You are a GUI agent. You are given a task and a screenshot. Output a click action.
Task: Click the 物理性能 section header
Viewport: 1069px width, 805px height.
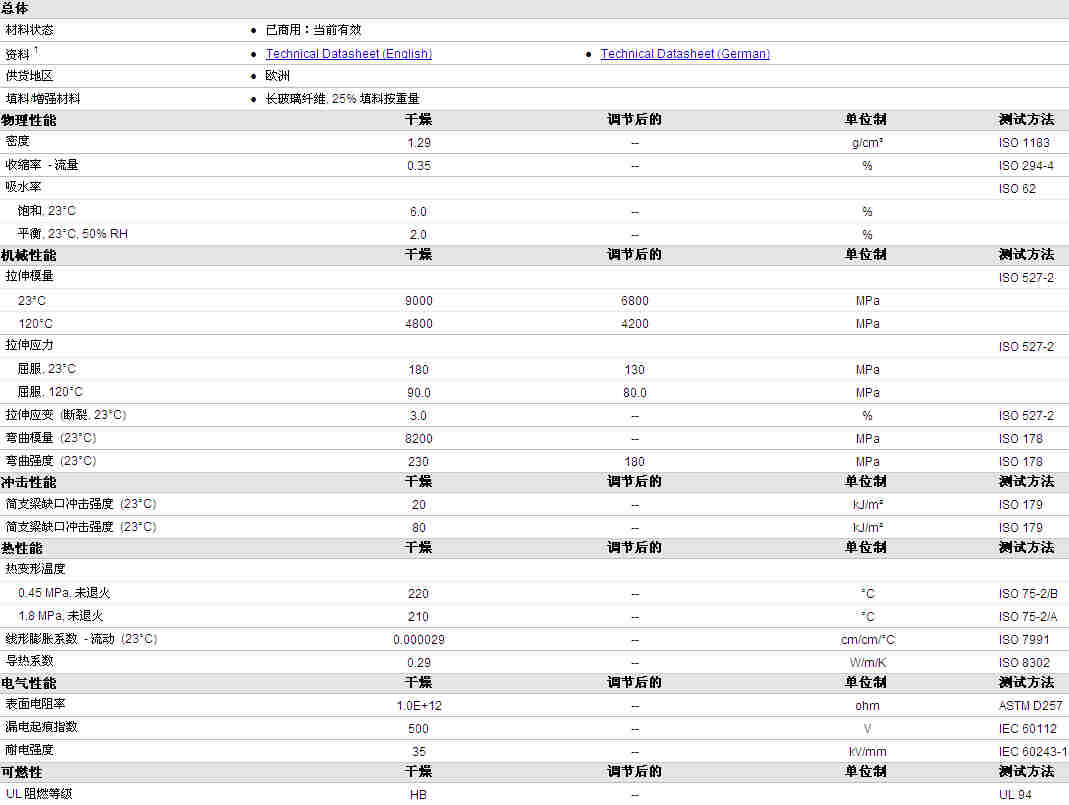tap(29, 120)
